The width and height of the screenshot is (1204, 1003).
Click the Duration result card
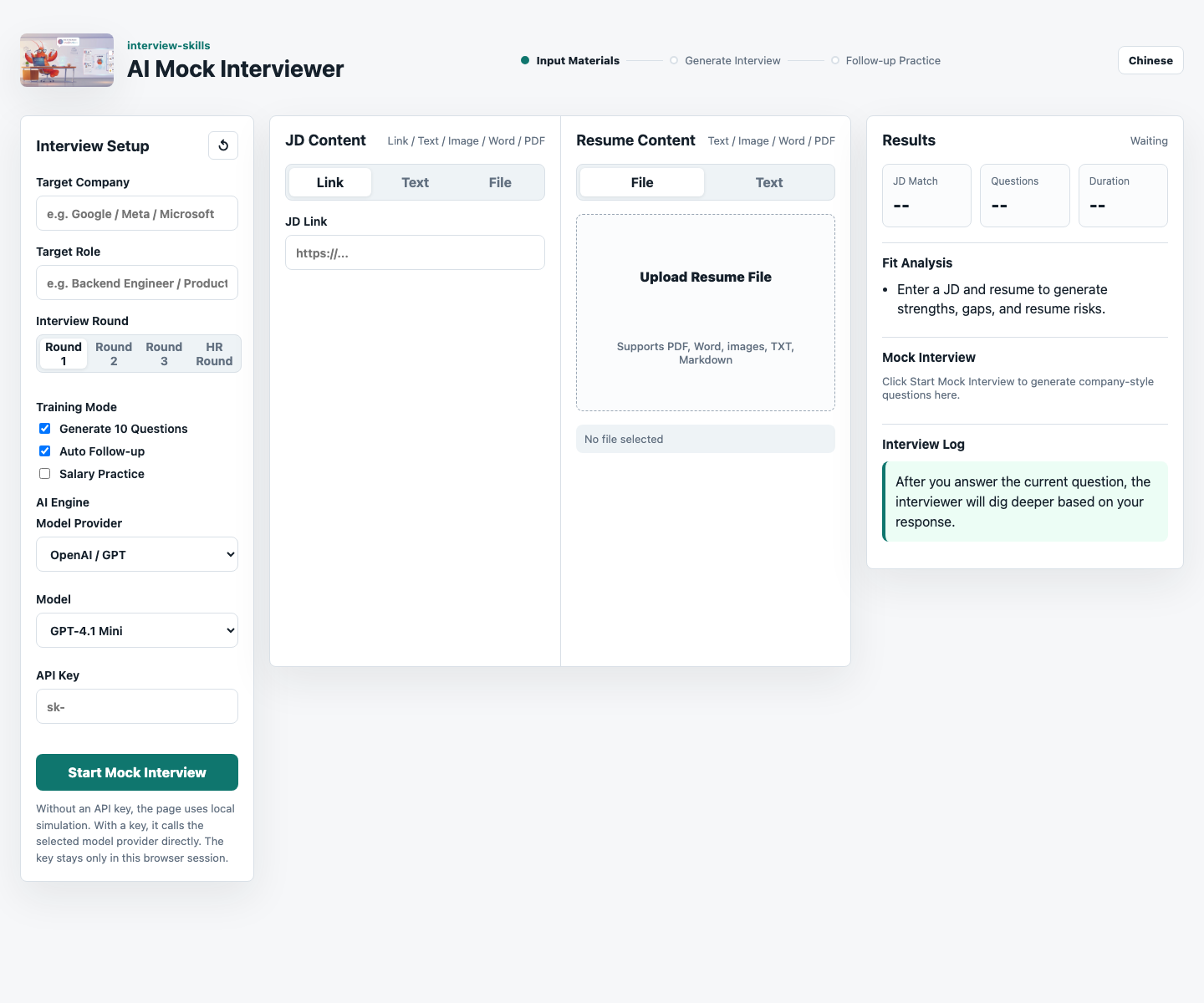coord(1123,196)
